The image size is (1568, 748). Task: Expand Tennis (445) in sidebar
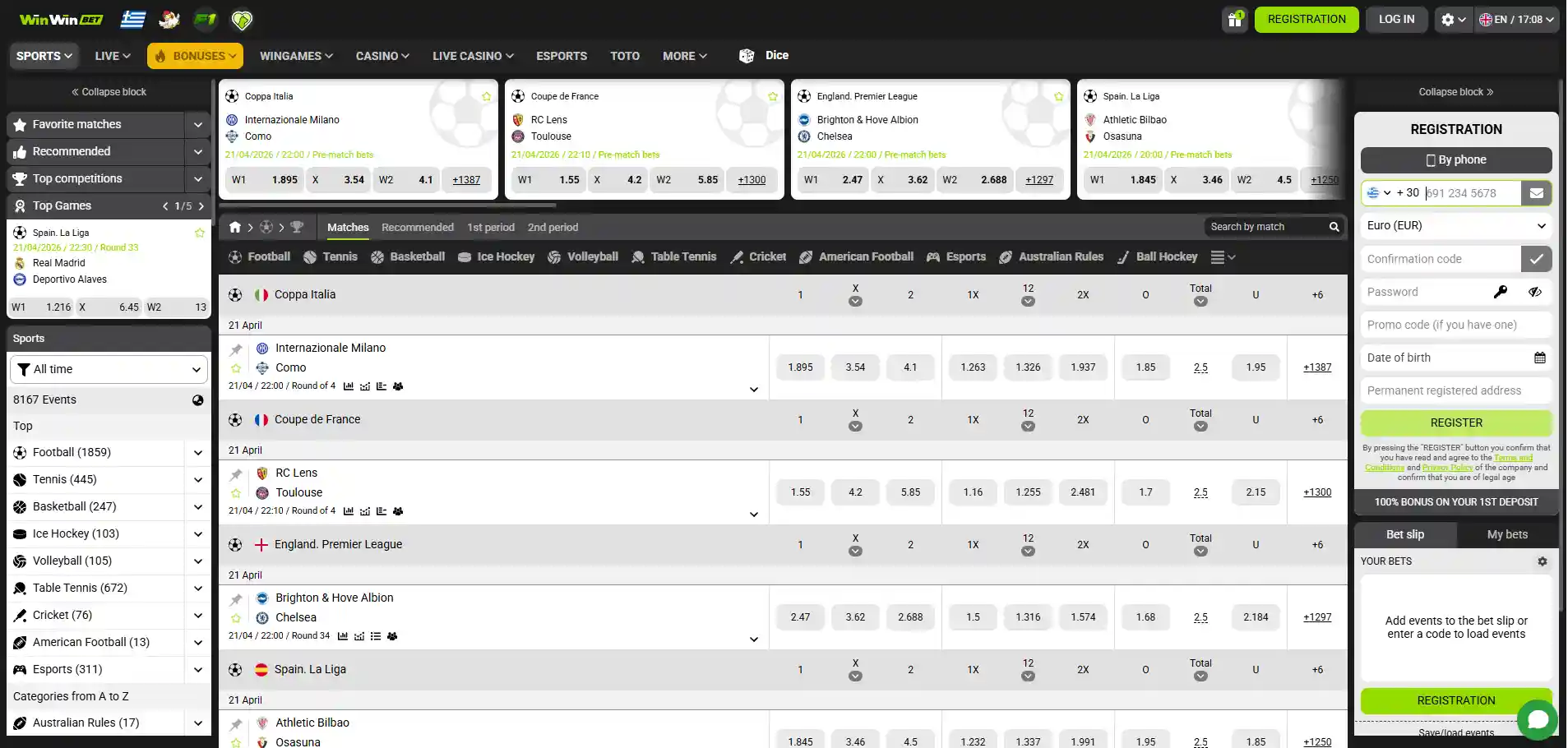(198, 480)
